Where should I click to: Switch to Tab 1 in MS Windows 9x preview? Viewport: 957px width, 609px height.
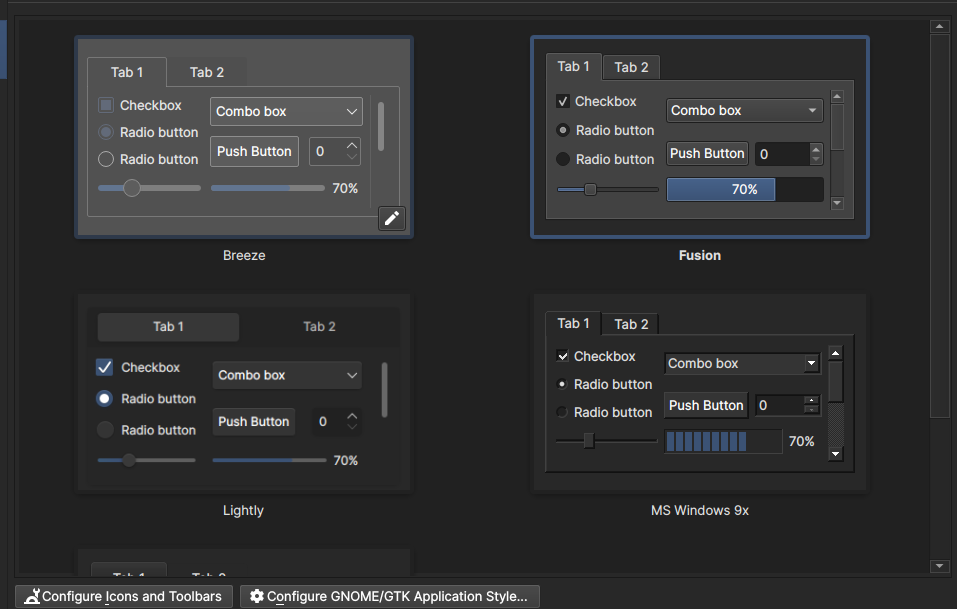(x=573, y=323)
